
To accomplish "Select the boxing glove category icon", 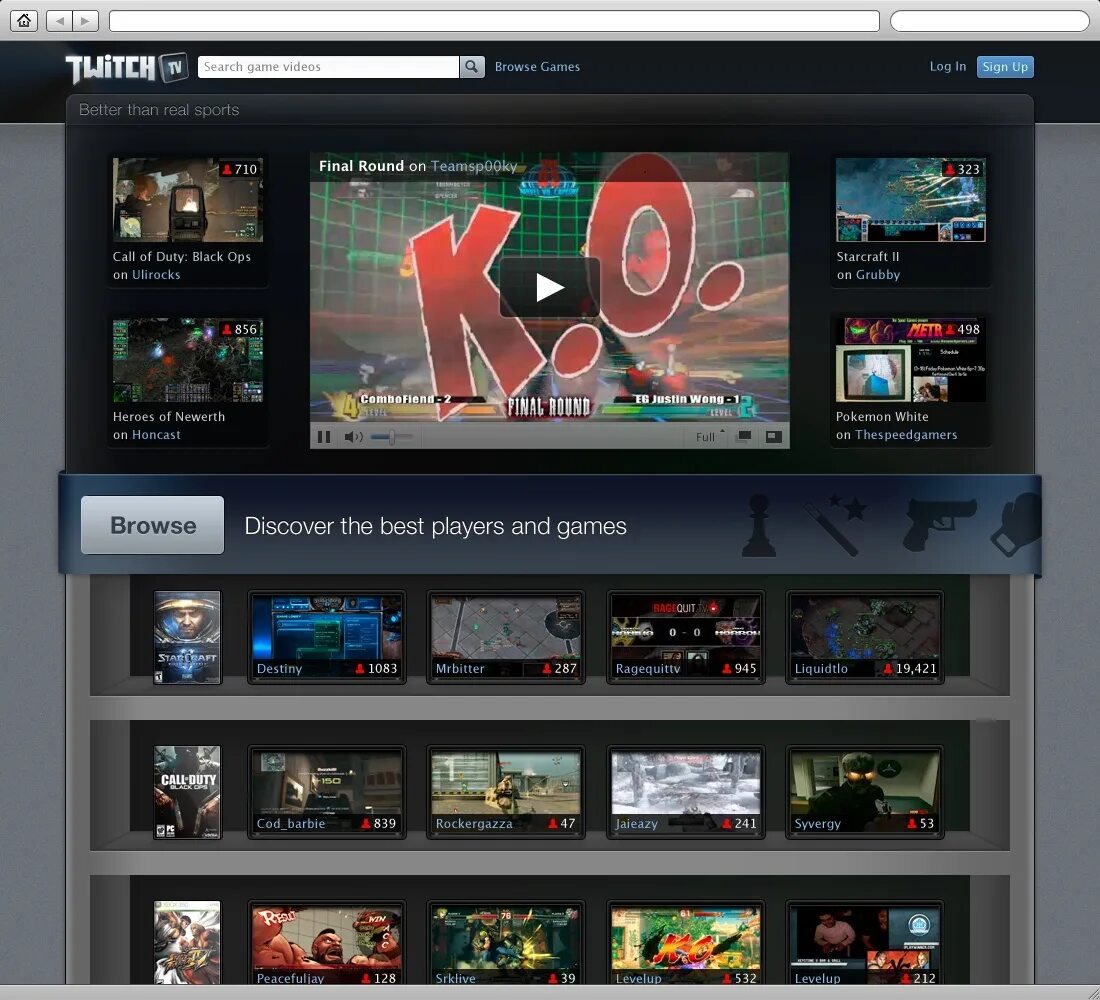I will pyautogui.click(x=1016, y=524).
